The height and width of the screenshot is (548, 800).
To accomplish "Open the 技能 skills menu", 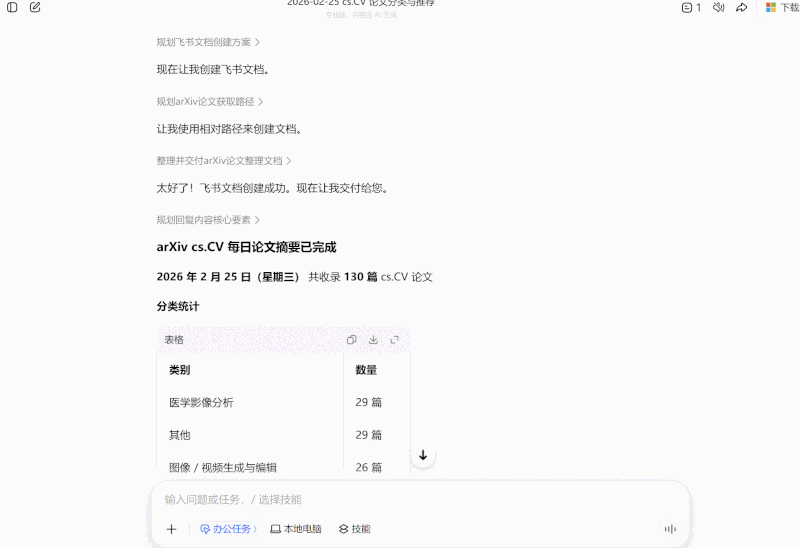I will click(355, 529).
